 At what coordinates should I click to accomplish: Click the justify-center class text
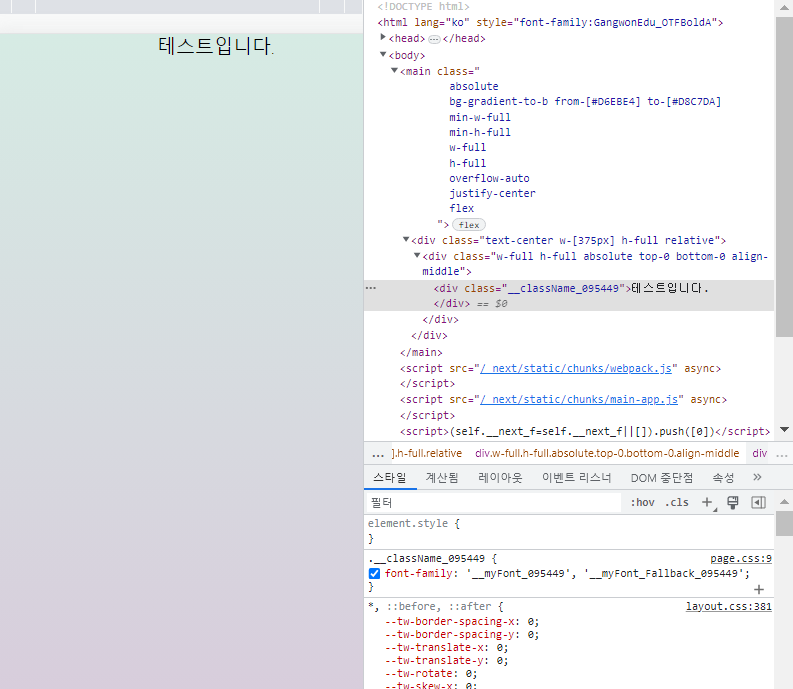(x=492, y=193)
